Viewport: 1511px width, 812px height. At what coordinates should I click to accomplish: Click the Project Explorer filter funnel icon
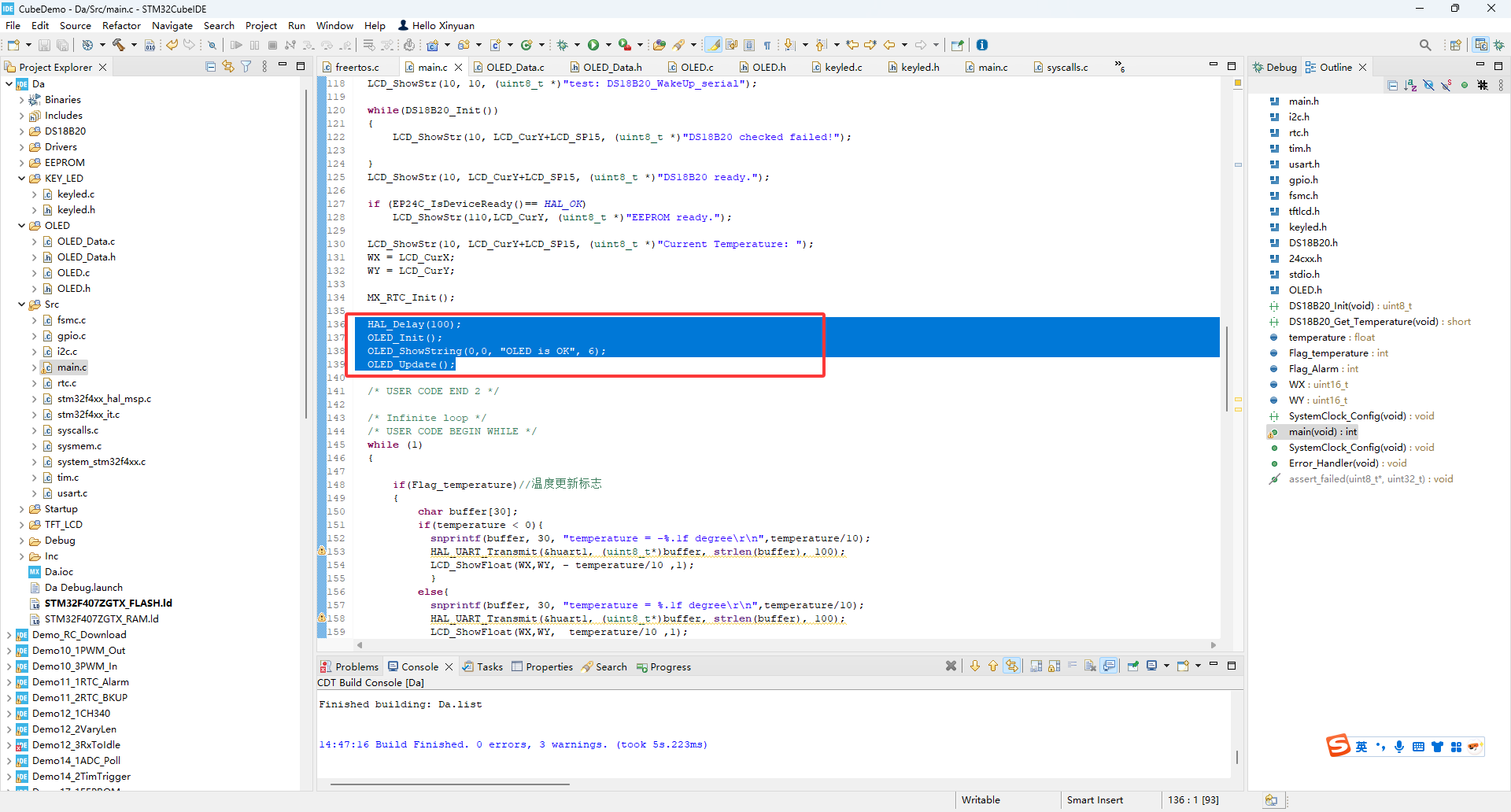coord(246,67)
